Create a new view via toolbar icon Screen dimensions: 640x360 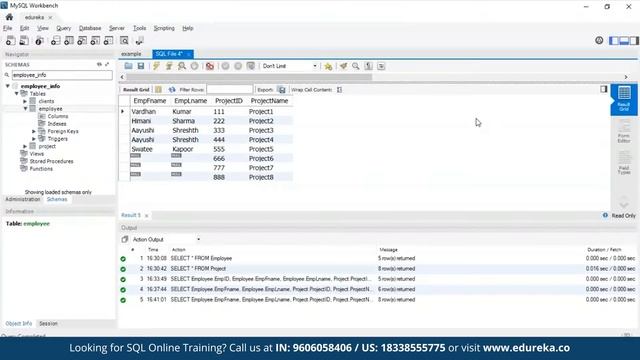[82, 40]
